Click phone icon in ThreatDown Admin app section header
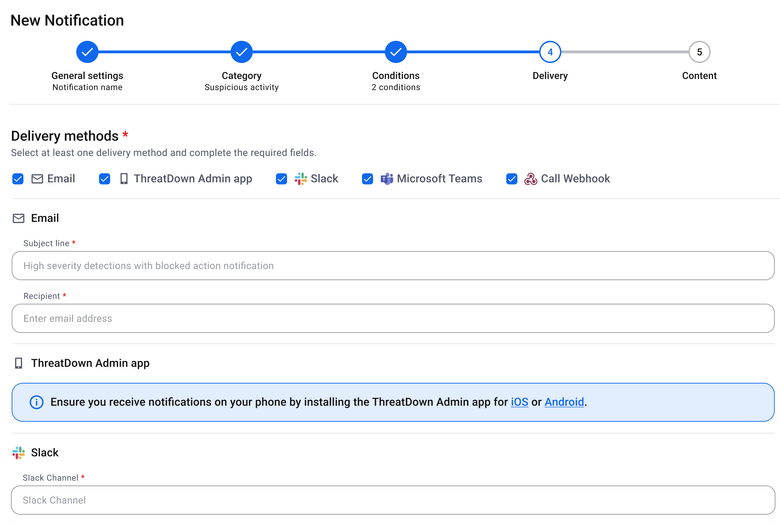 (18, 363)
